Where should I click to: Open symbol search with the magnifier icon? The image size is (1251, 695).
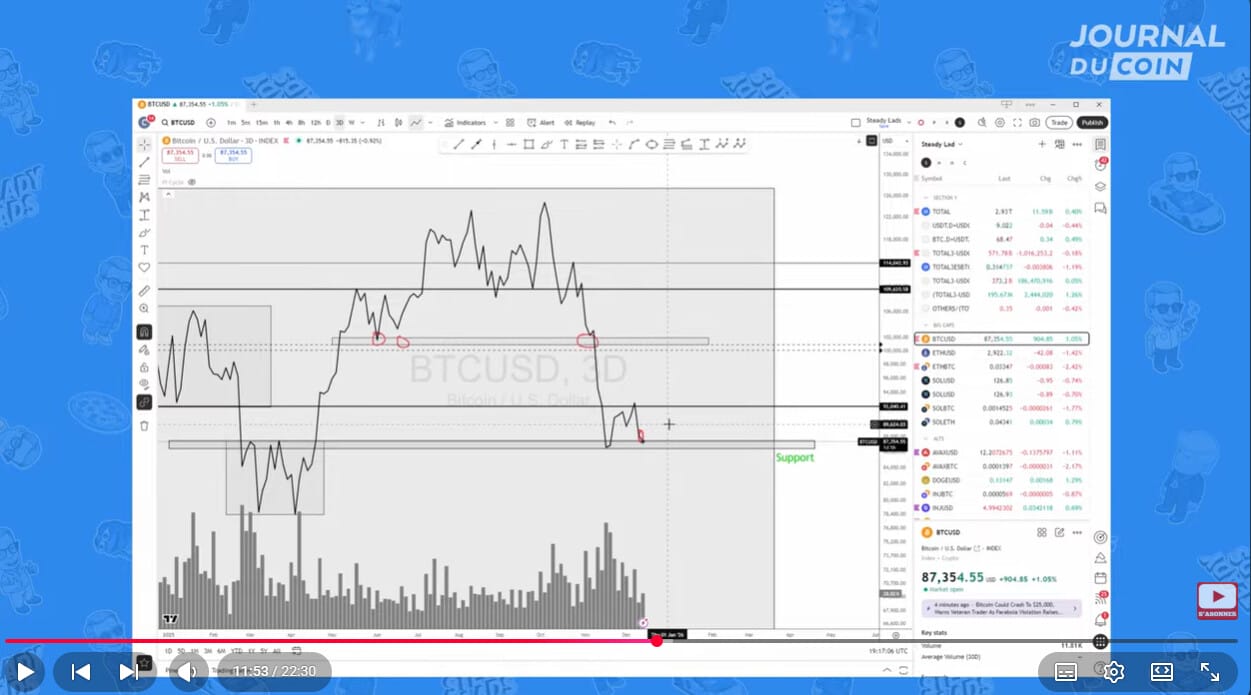(x=166, y=122)
